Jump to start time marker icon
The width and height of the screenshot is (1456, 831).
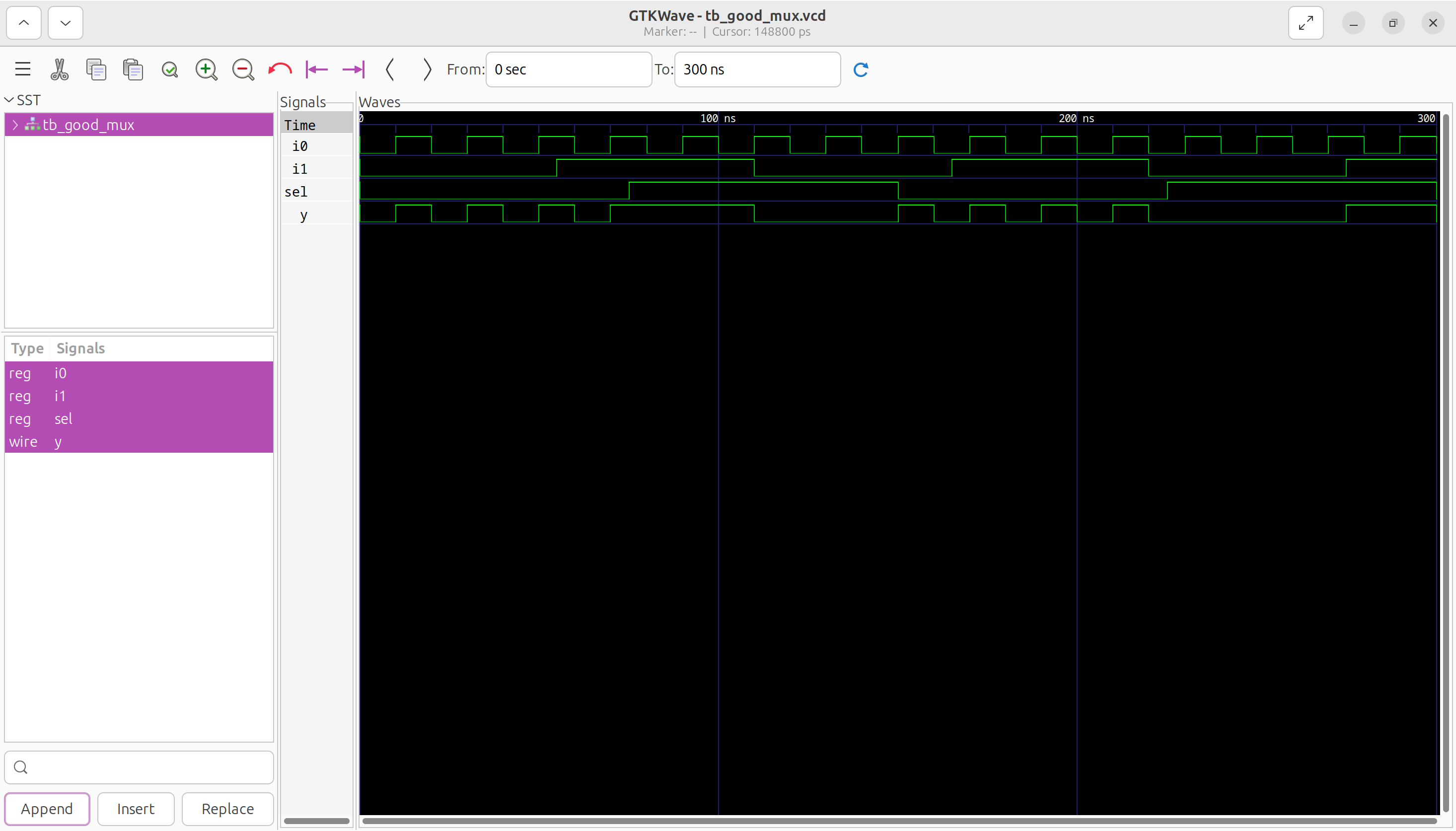(x=316, y=69)
